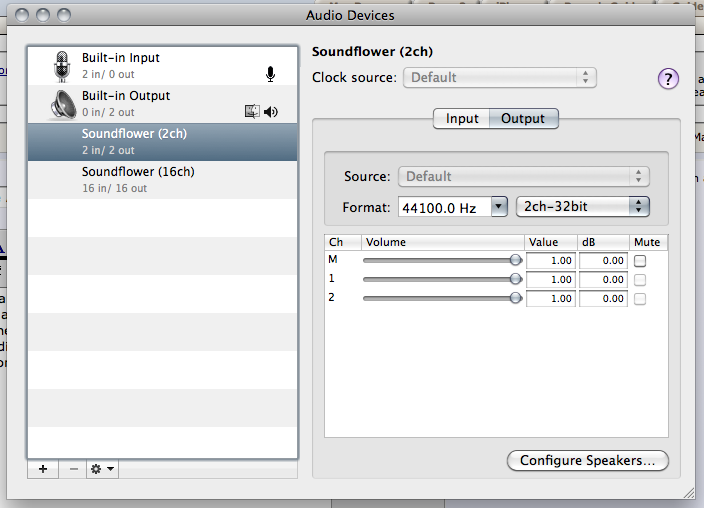Click the channel 2 Value field
Image resolution: width=704 pixels, height=508 pixels.
551,299
